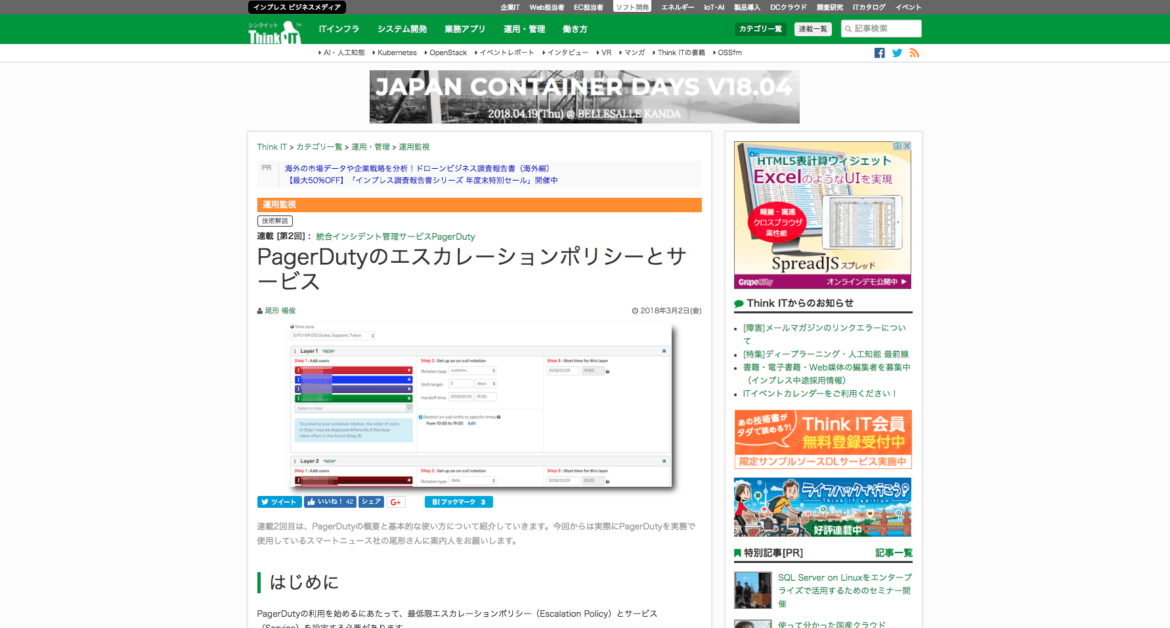Open the 運用・管理 menu

point(524,29)
